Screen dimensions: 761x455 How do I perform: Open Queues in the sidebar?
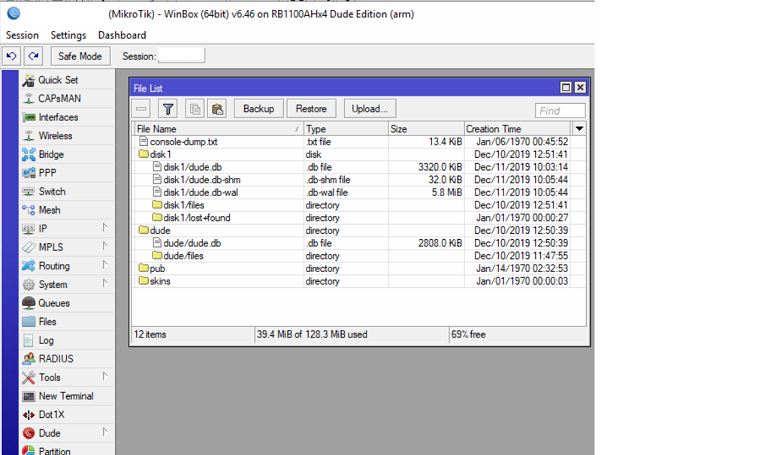click(x=66, y=303)
